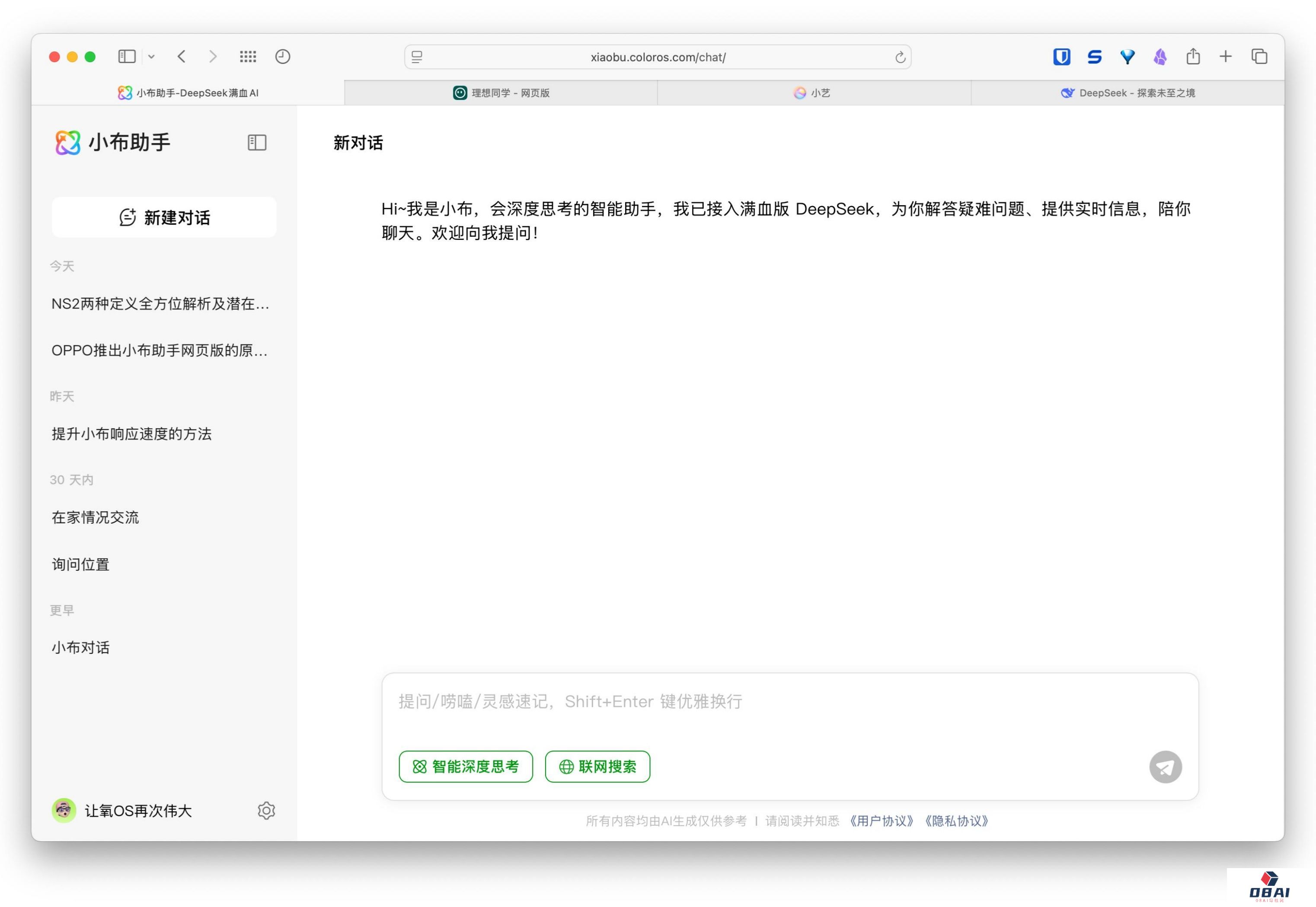The height and width of the screenshot is (907, 1316).
Task: Open the 《隐私协议》 link
Action: tap(956, 822)
